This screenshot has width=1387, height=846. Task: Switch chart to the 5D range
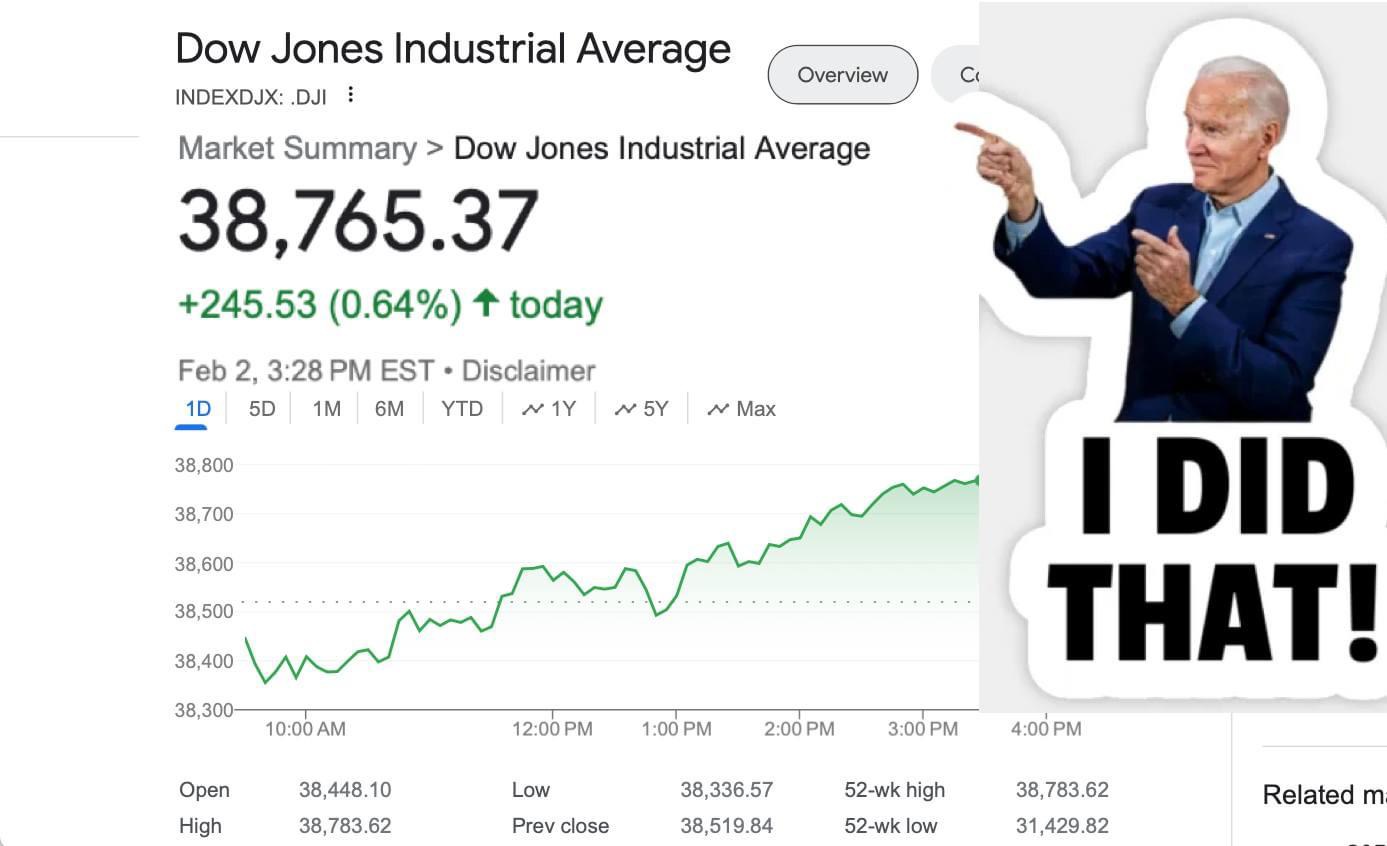tap(261, 409)
